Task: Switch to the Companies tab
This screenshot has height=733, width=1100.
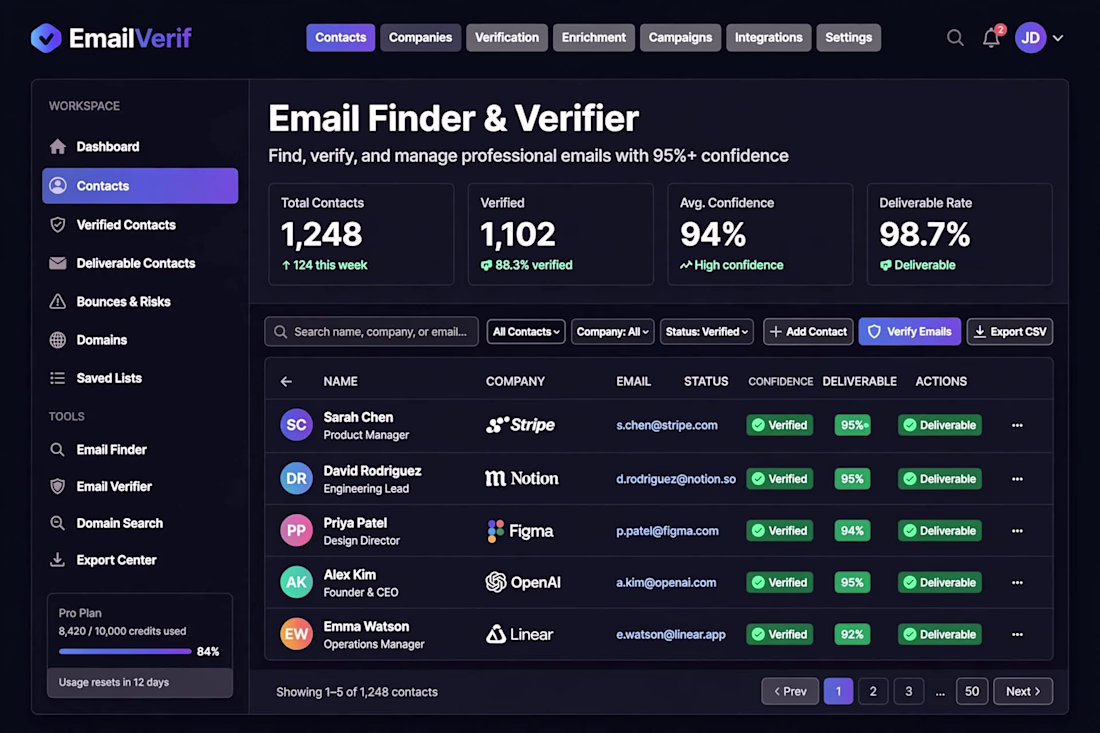Action: pos(420,38)
